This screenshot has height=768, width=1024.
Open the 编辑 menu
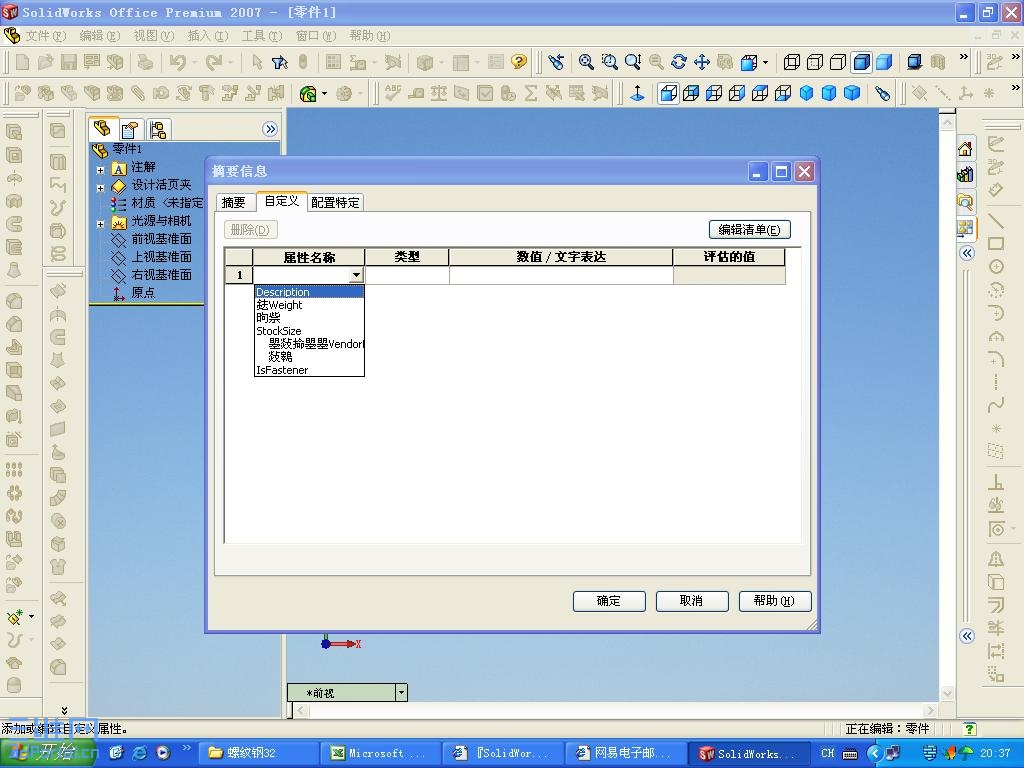(x=100, y=35)
